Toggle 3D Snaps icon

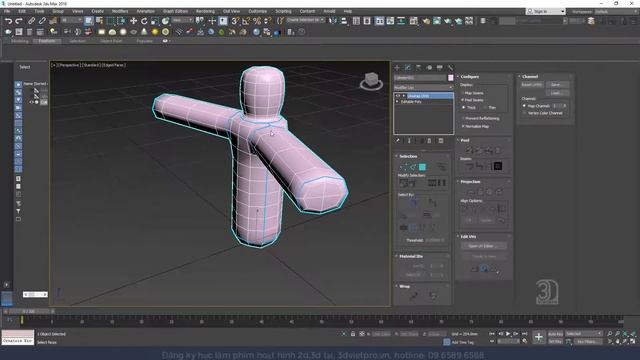coord(235,21)
